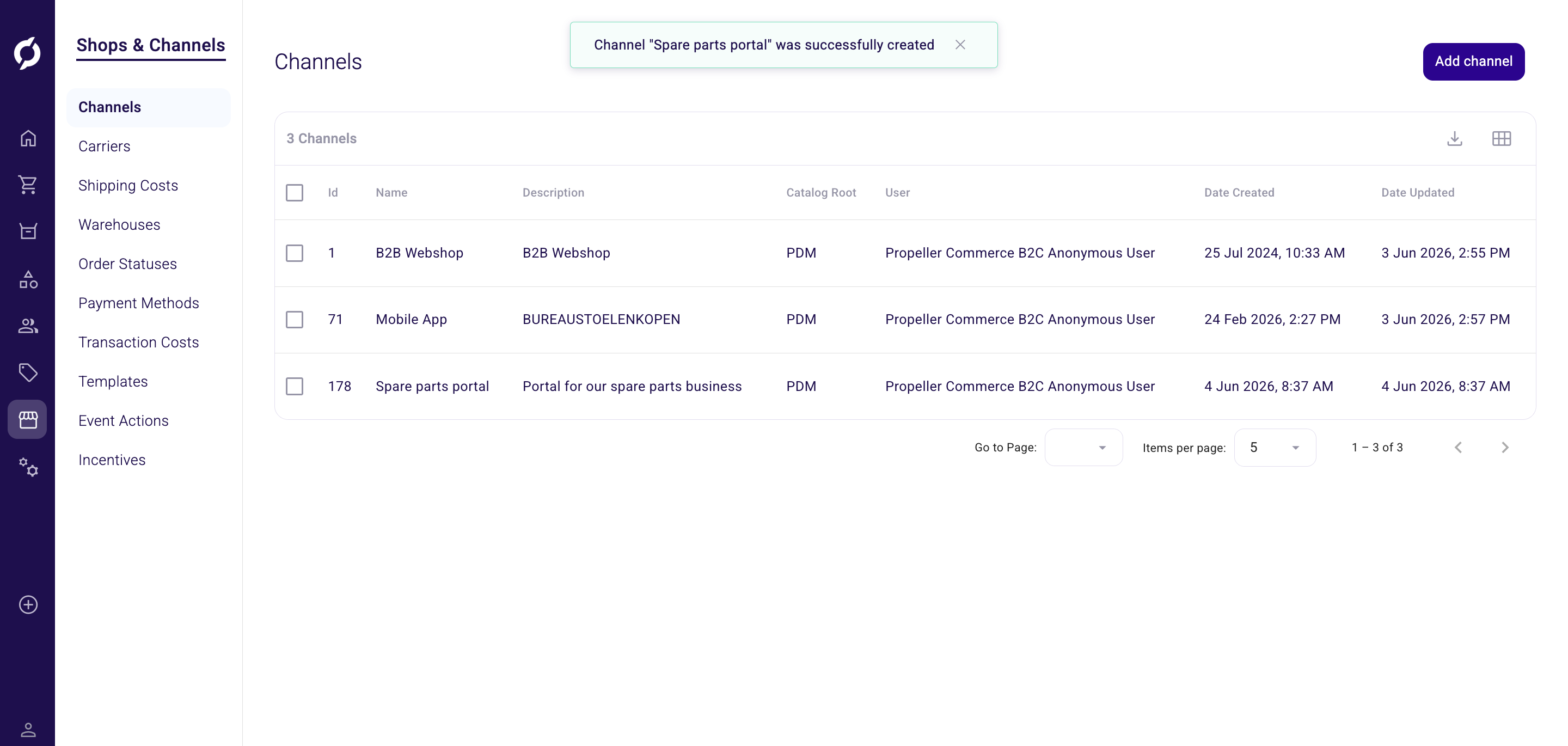Tick the checkbox for B2B Webshop row
1568x746 pixels.
(x=295, y=253)
